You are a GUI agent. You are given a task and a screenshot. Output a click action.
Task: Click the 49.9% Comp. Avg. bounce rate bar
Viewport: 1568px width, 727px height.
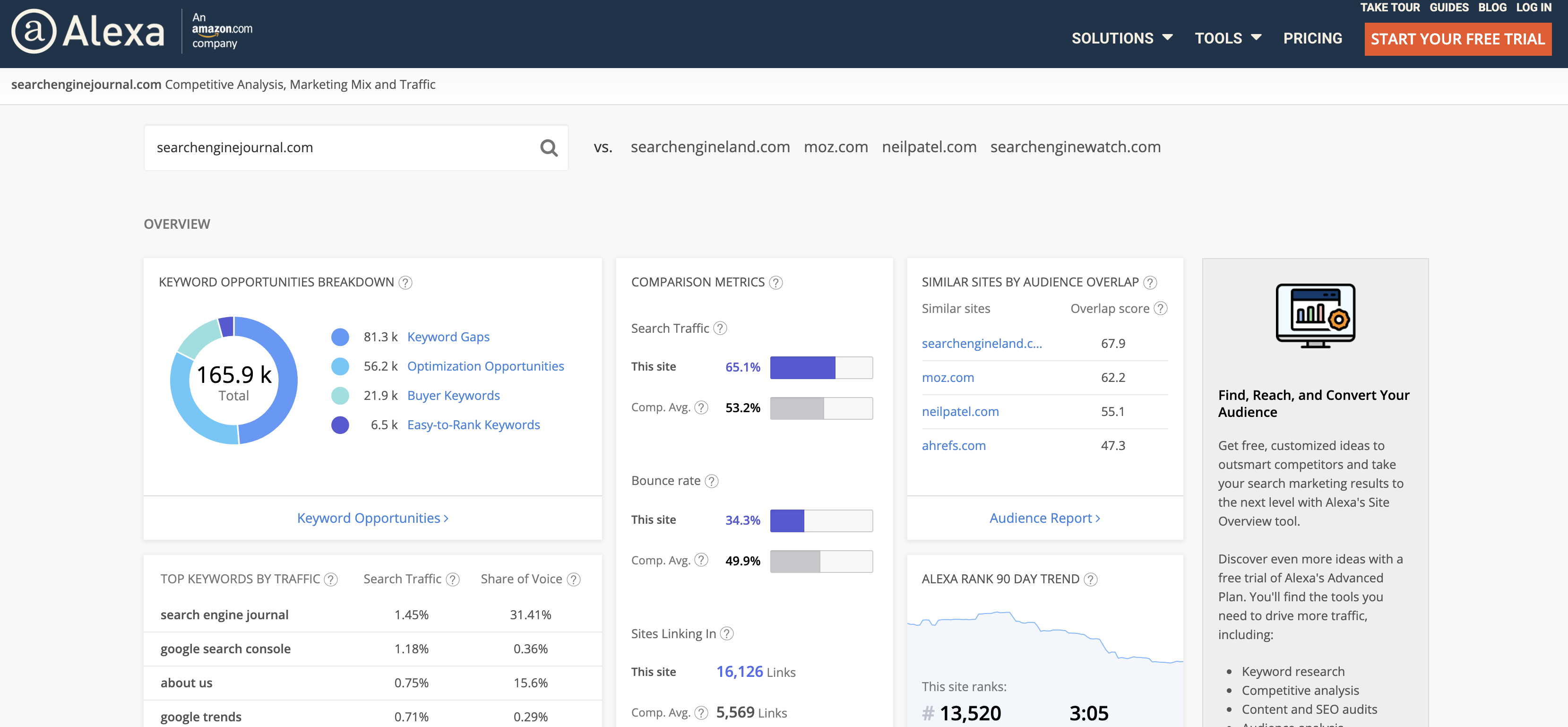click(821, 562)
